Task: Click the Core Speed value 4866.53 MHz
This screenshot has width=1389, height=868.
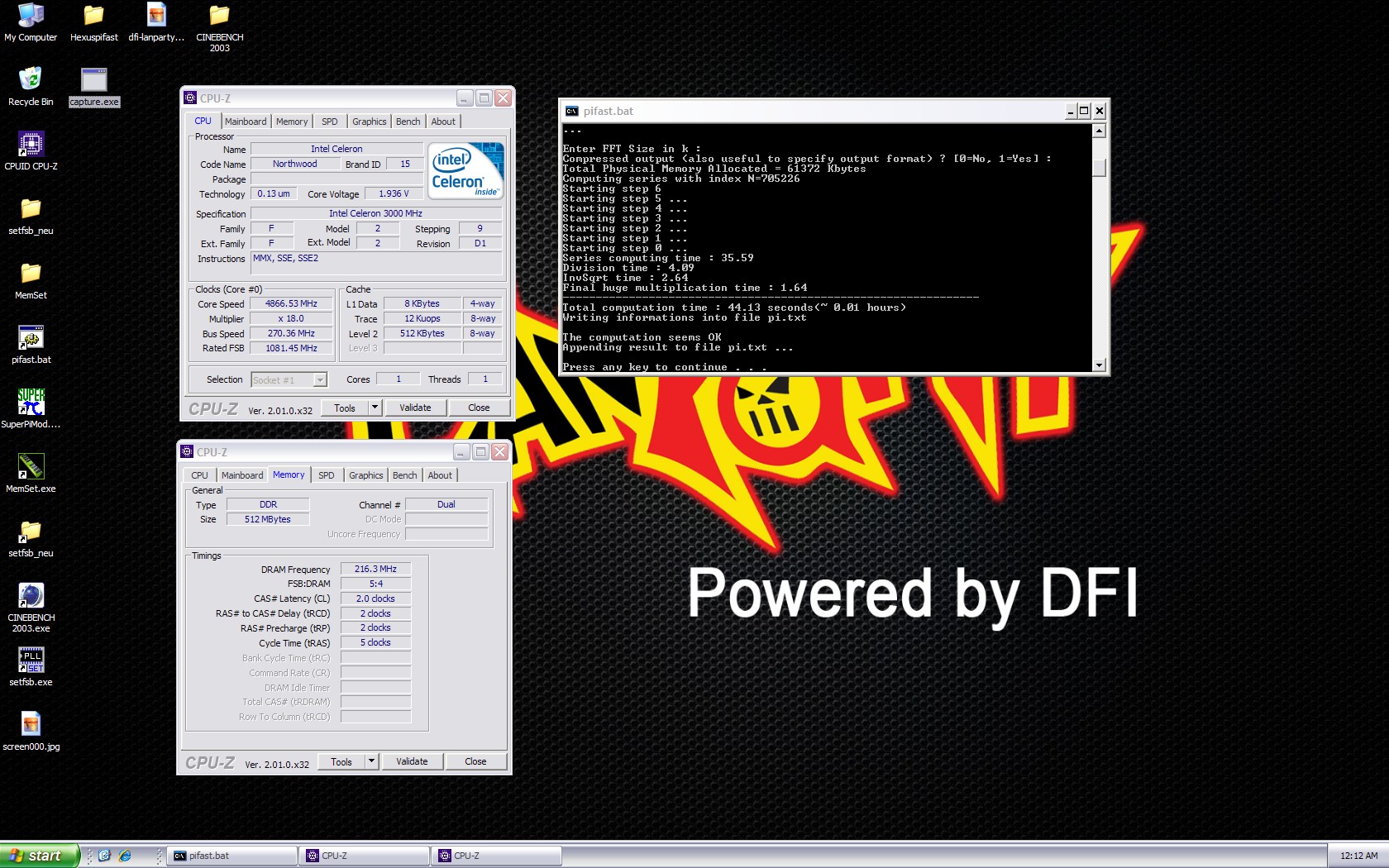Action: tap(291, 304)
